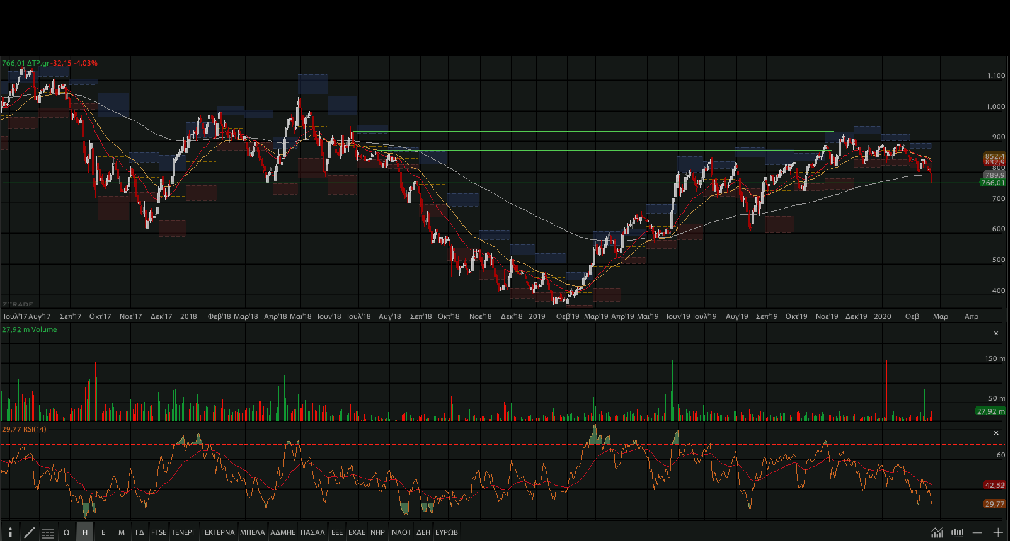Click the green current price label 766.01

tap(992, 183)
